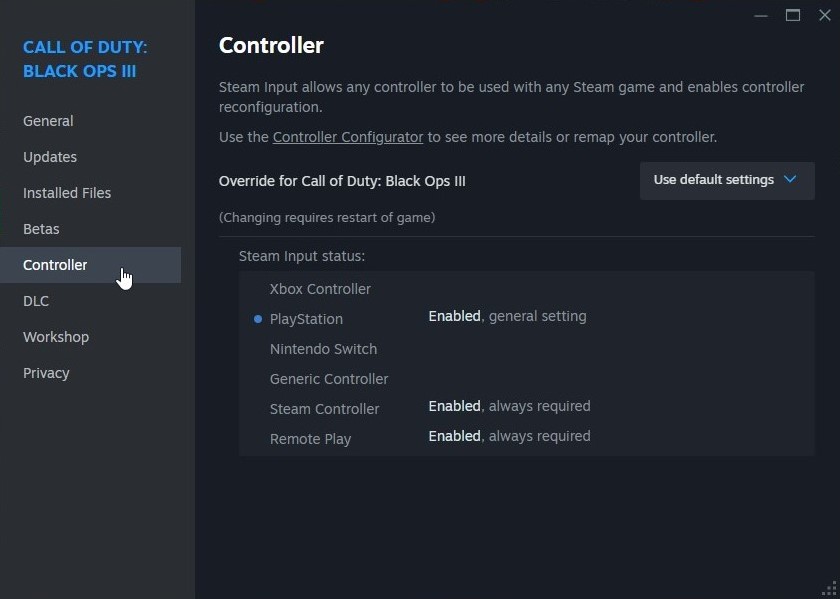Viewport: 840px width, 599px height.
Task: Select the Generic Controller entry
Action: (329, 379)
